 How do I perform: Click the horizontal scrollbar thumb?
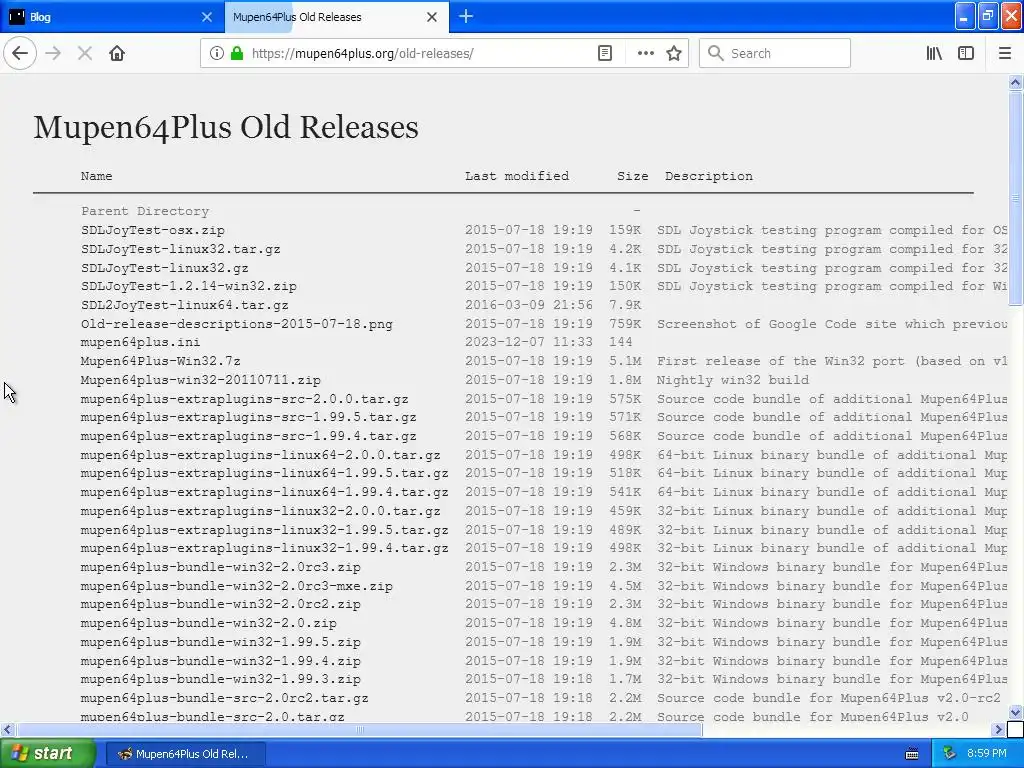[359, 729]
